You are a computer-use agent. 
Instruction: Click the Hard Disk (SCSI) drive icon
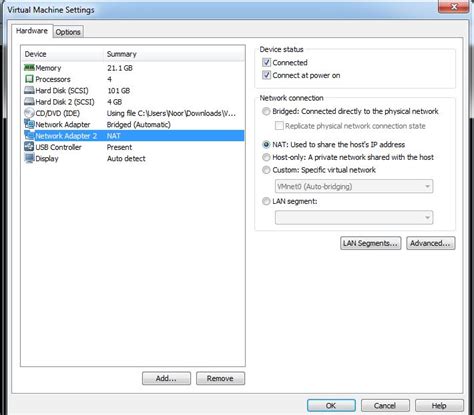pyautogui.click(x=29, y=90)
